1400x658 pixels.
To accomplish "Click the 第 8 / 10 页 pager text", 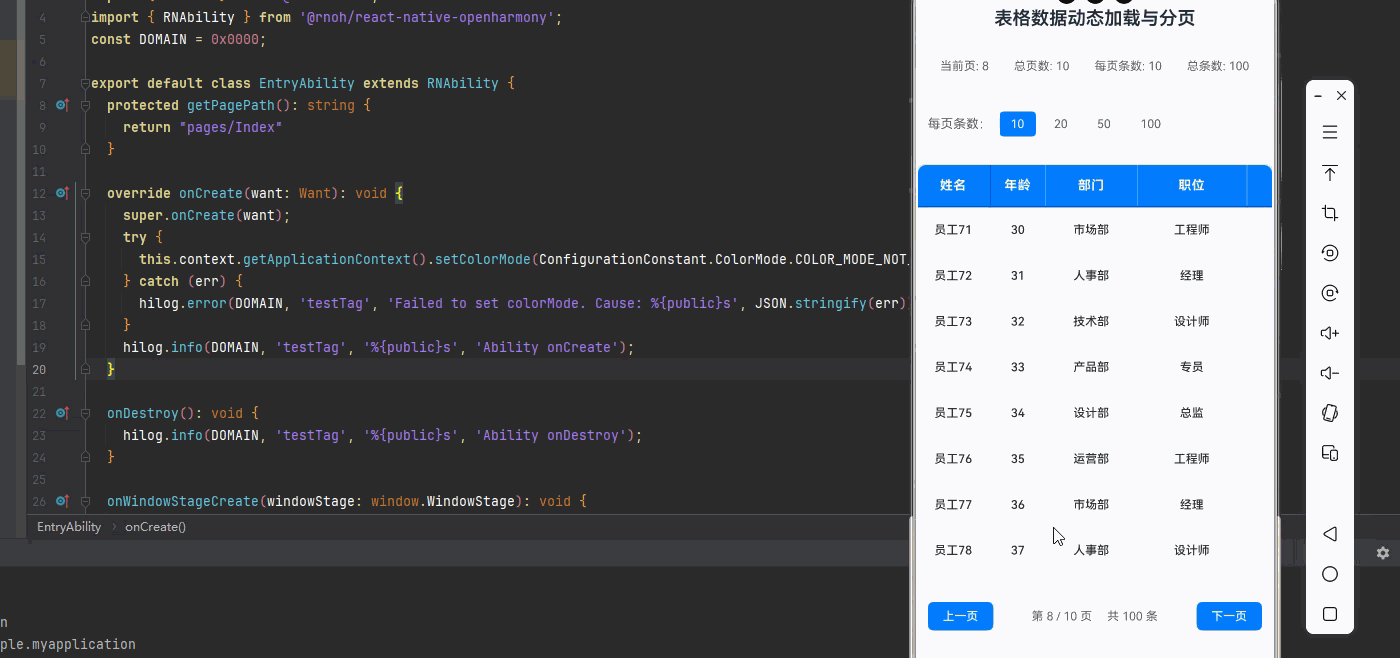I will tap(1062, 616).
